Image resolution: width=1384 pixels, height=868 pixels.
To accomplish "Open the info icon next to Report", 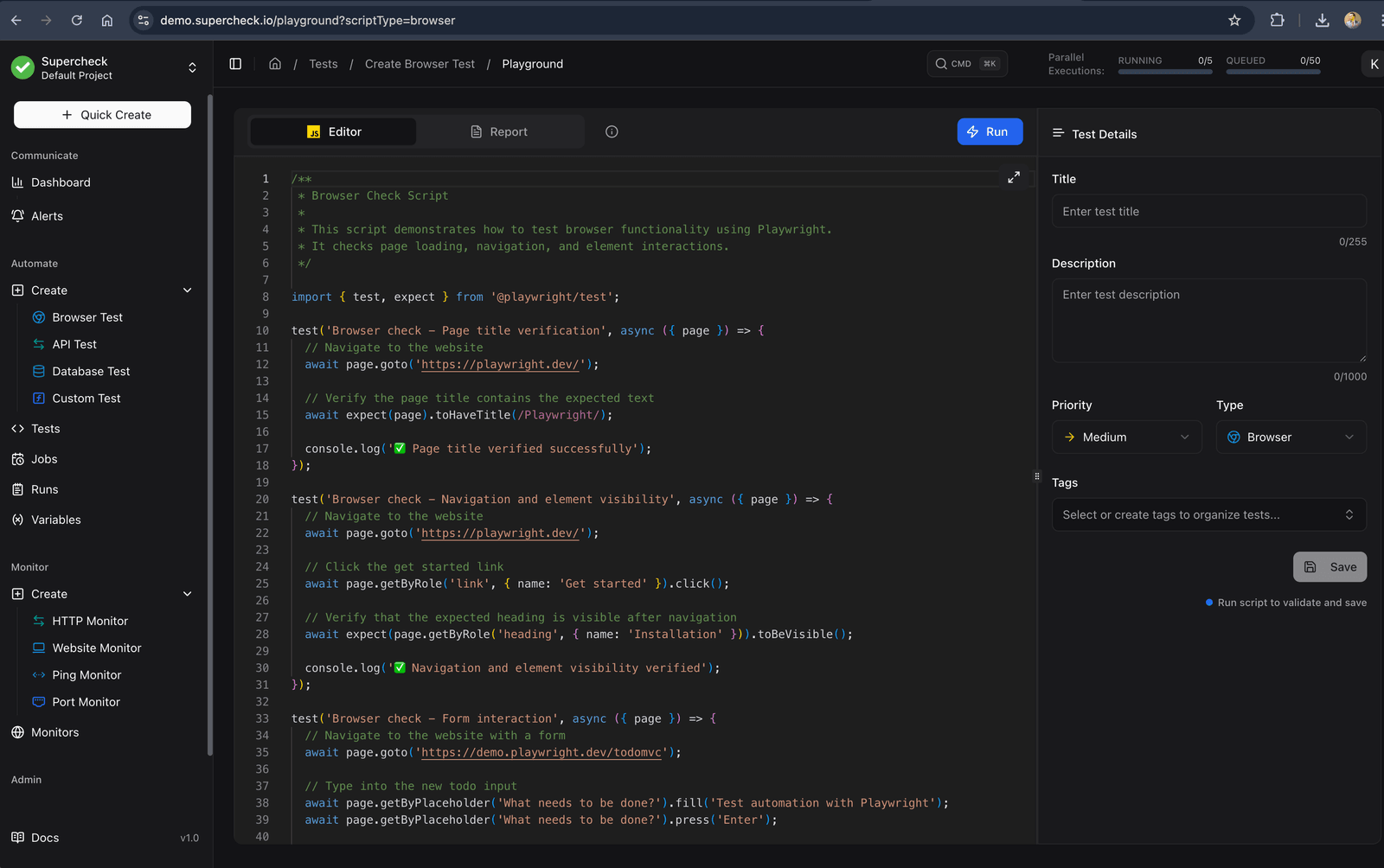I will tap(612, 131).
